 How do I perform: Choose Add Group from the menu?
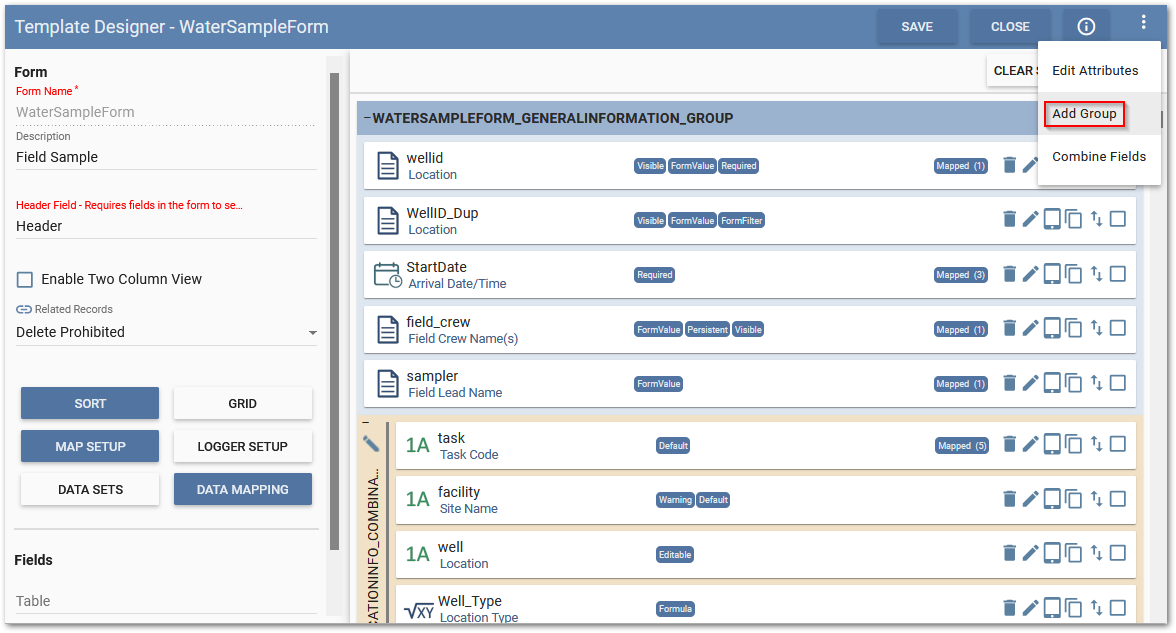coord(1084,114)
